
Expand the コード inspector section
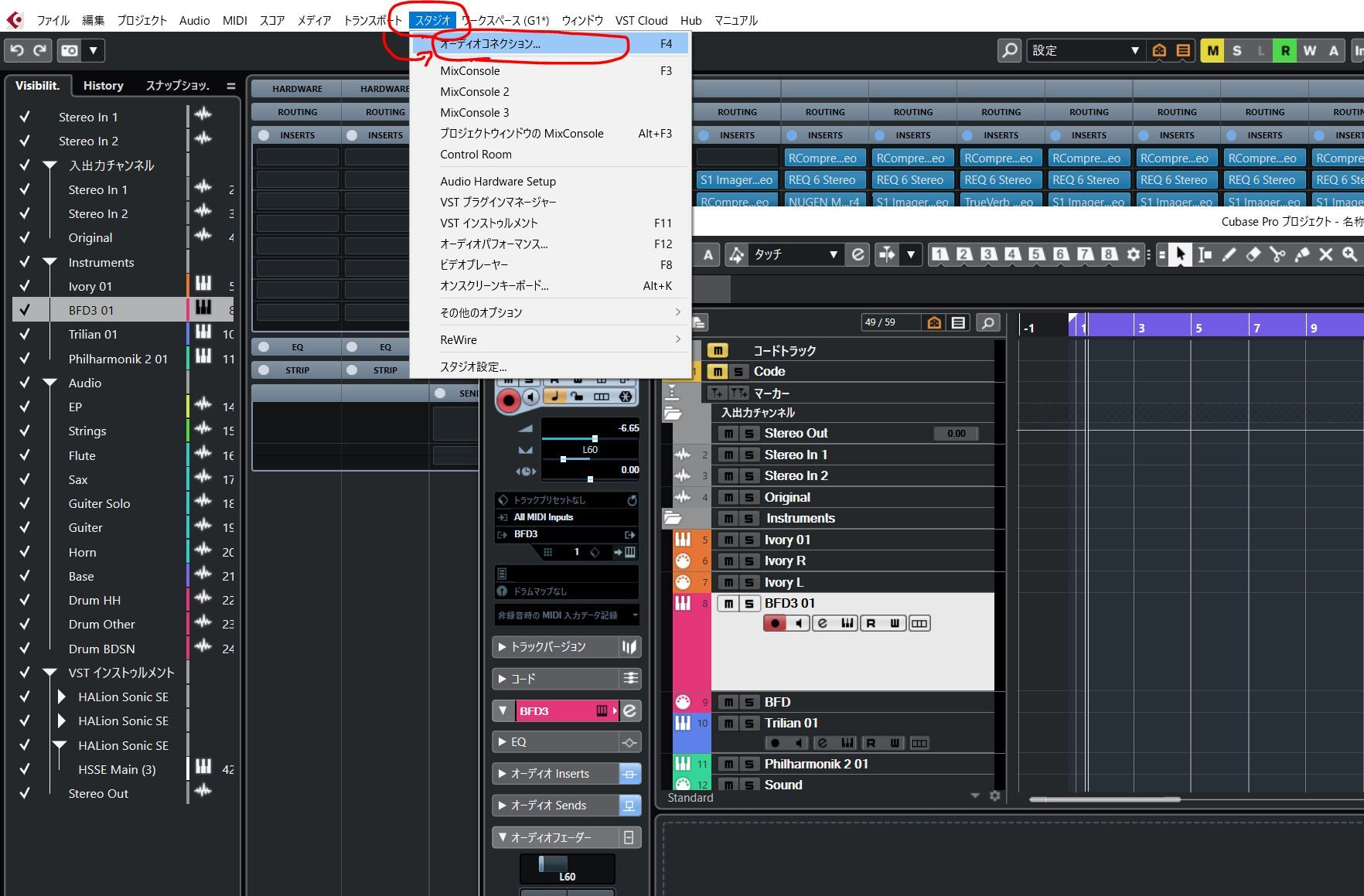coord(556,679)
